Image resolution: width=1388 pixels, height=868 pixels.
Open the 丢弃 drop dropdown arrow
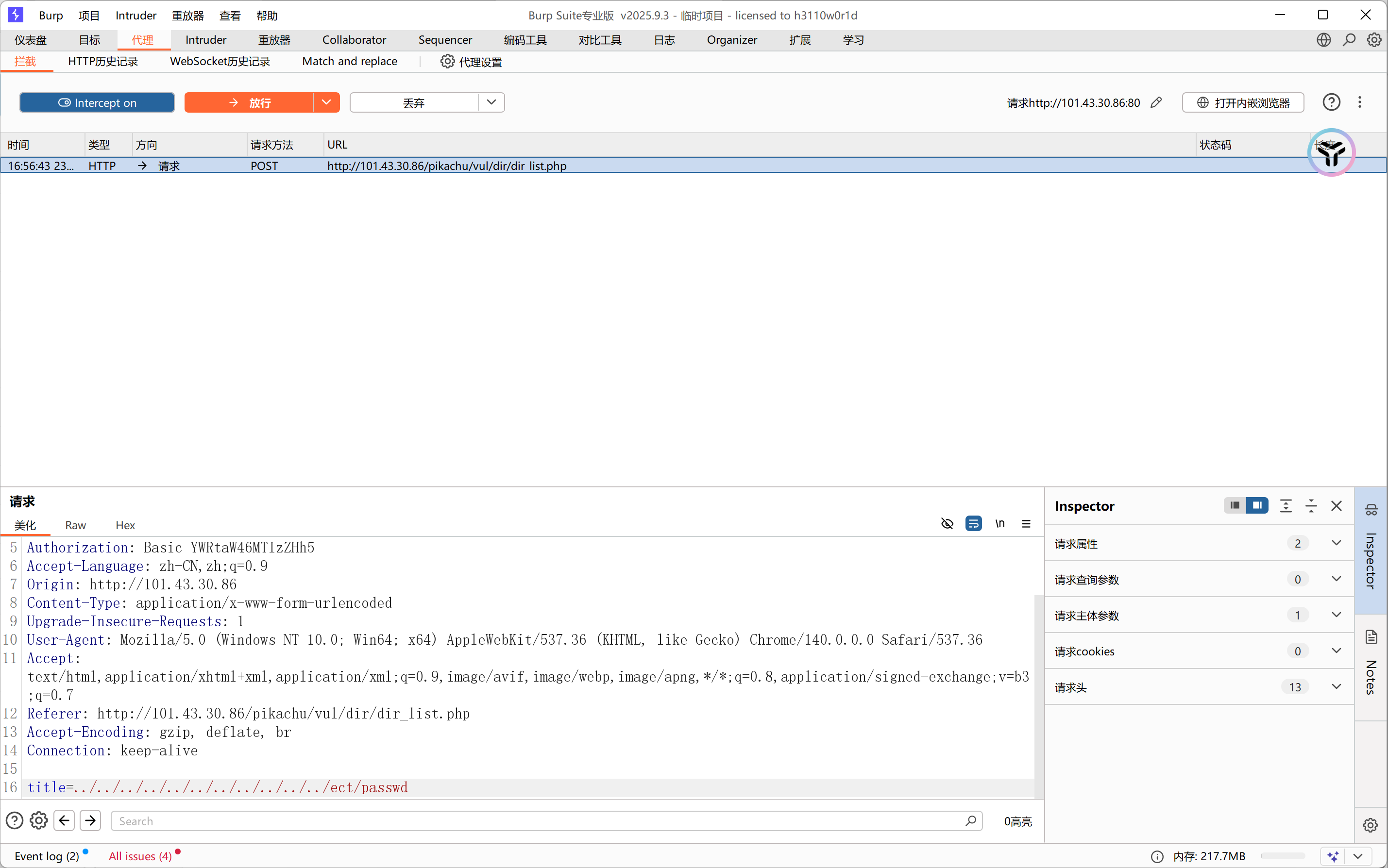(x=491, y=103)
